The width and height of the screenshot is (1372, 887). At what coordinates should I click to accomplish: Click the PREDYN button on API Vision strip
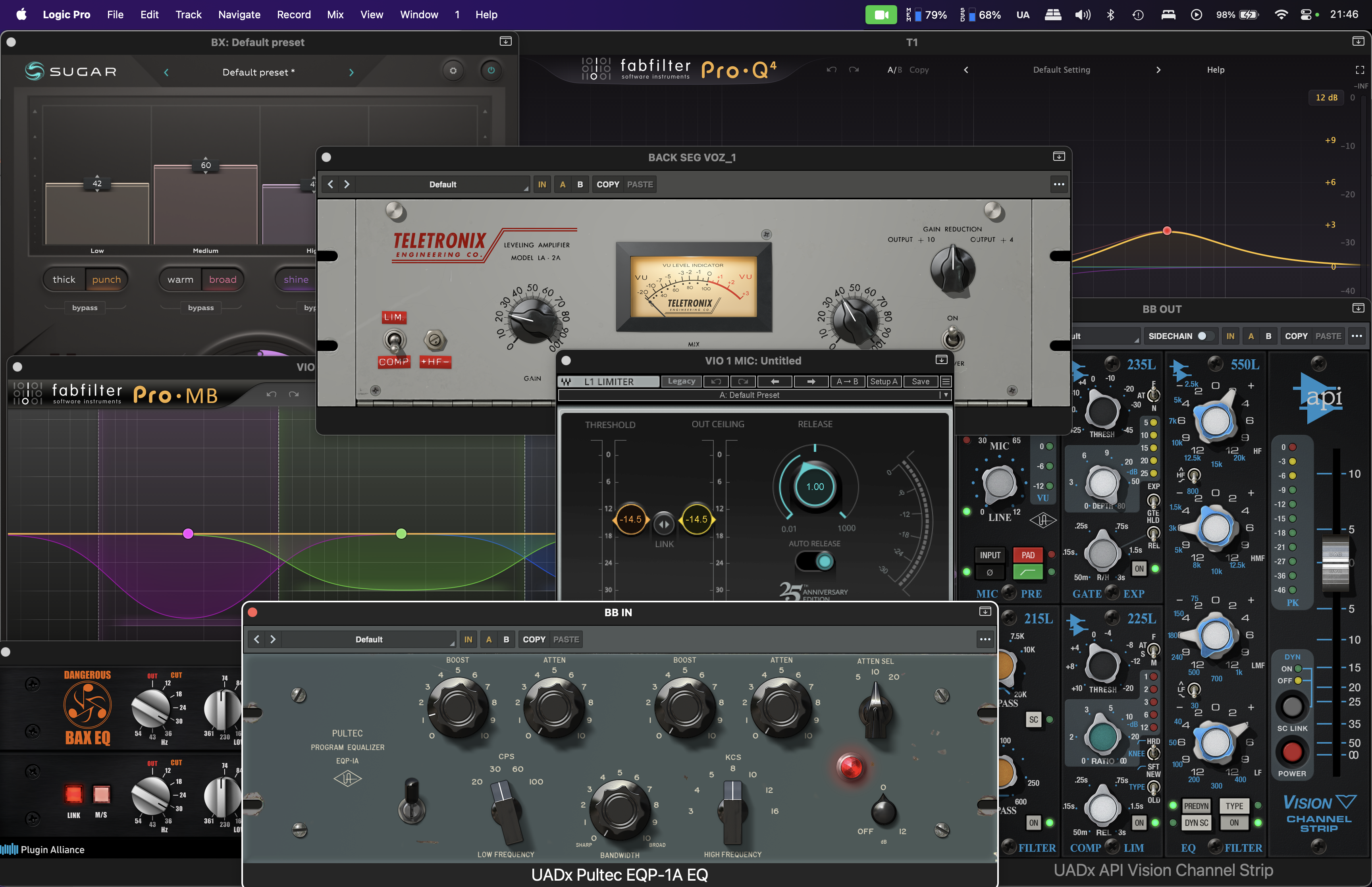point(1196,806)
